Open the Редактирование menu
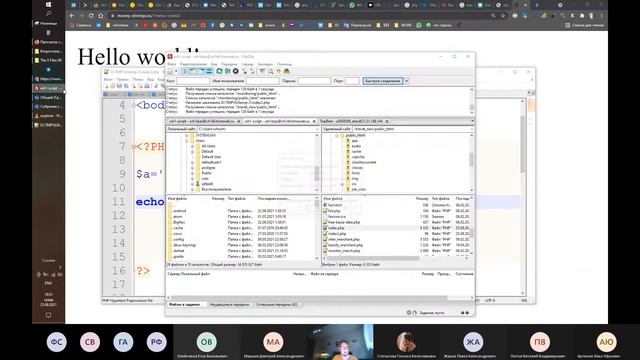The height and width of the screenshot is (360, 640). pyautogui.click(x=193, y=64)
